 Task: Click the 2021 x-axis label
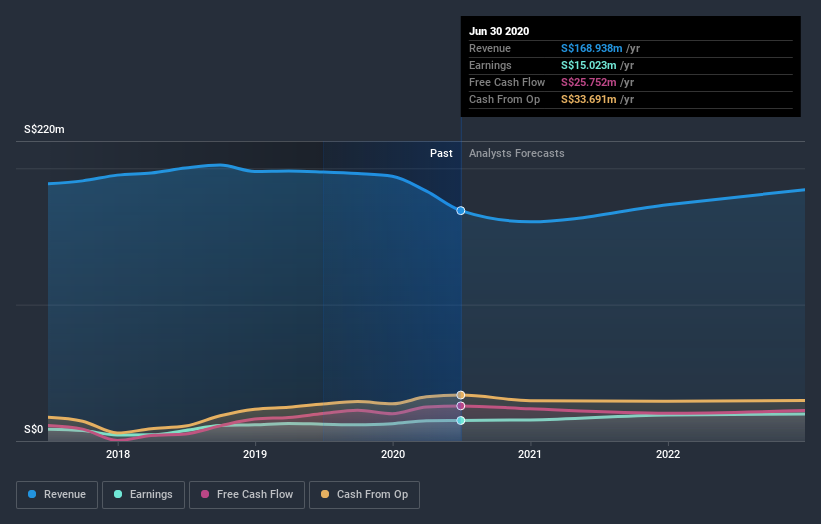tap(530, 454)
